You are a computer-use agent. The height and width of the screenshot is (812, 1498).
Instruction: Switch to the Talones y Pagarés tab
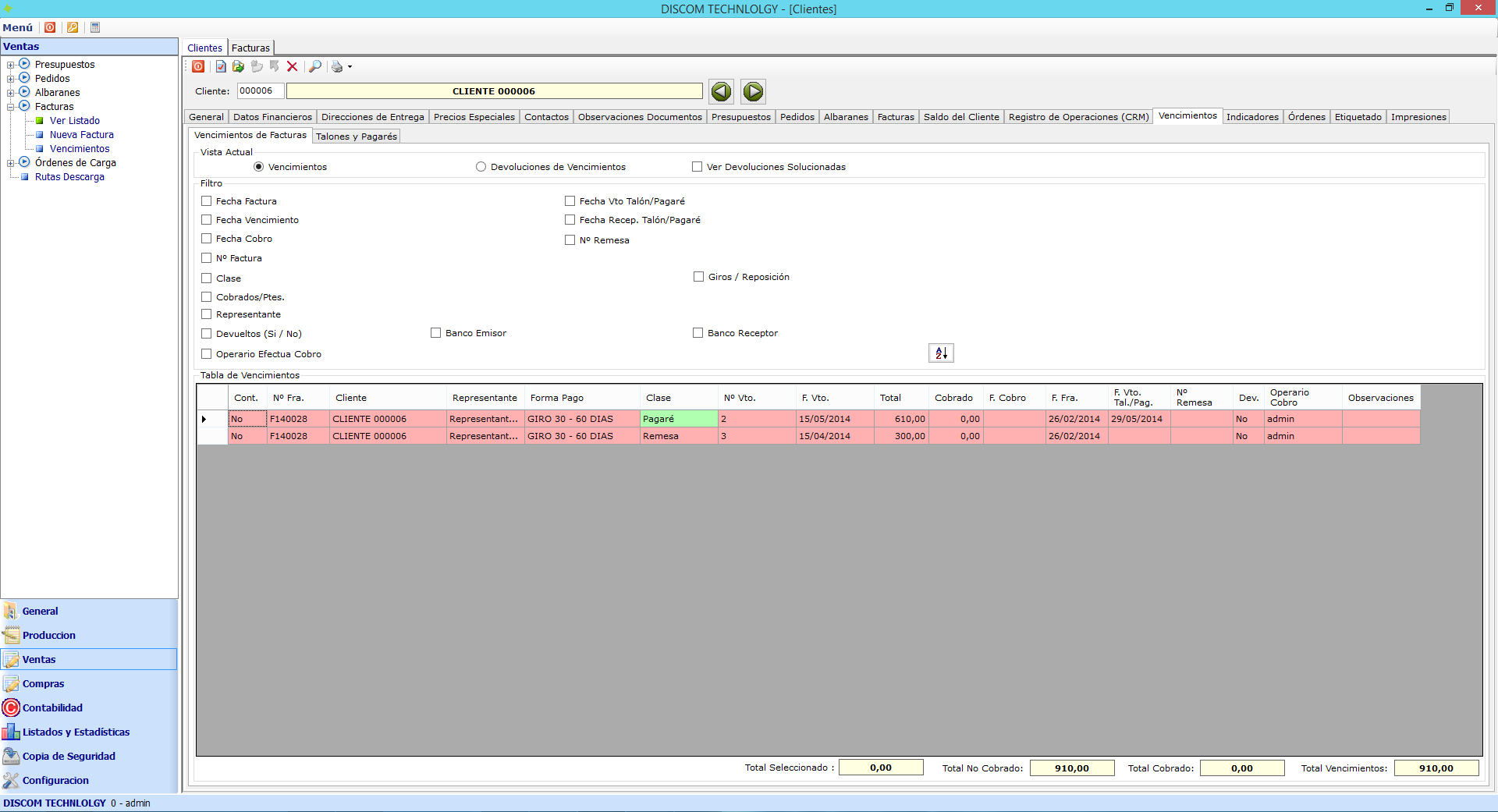click(356, 137)
